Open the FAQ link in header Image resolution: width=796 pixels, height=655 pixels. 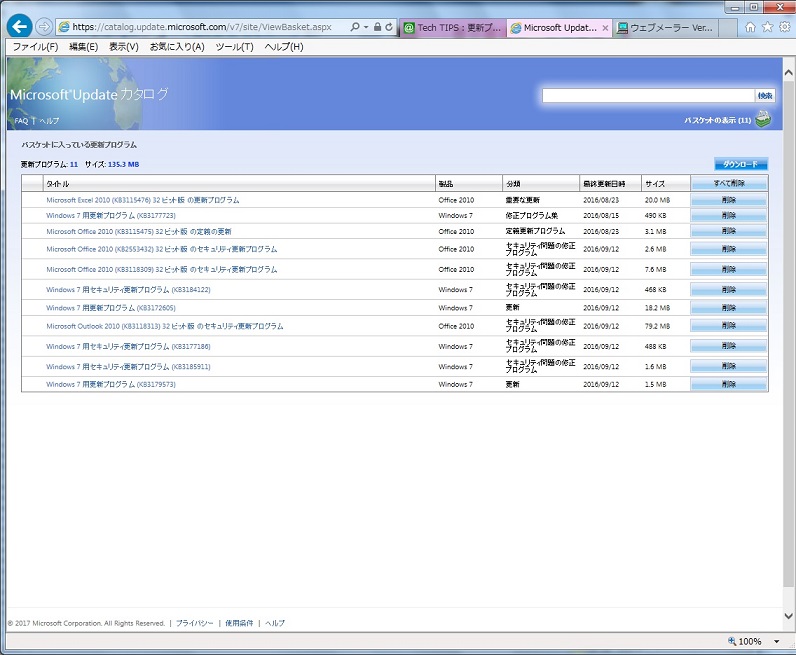click(21, 121)
